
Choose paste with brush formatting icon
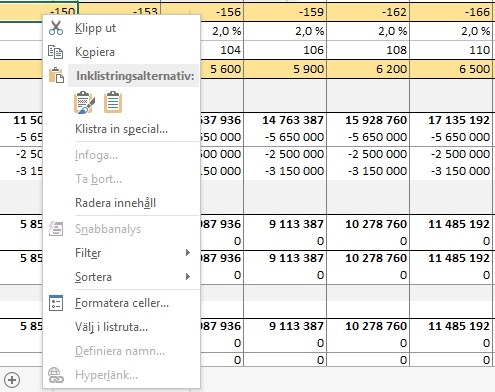pos(84,102)
